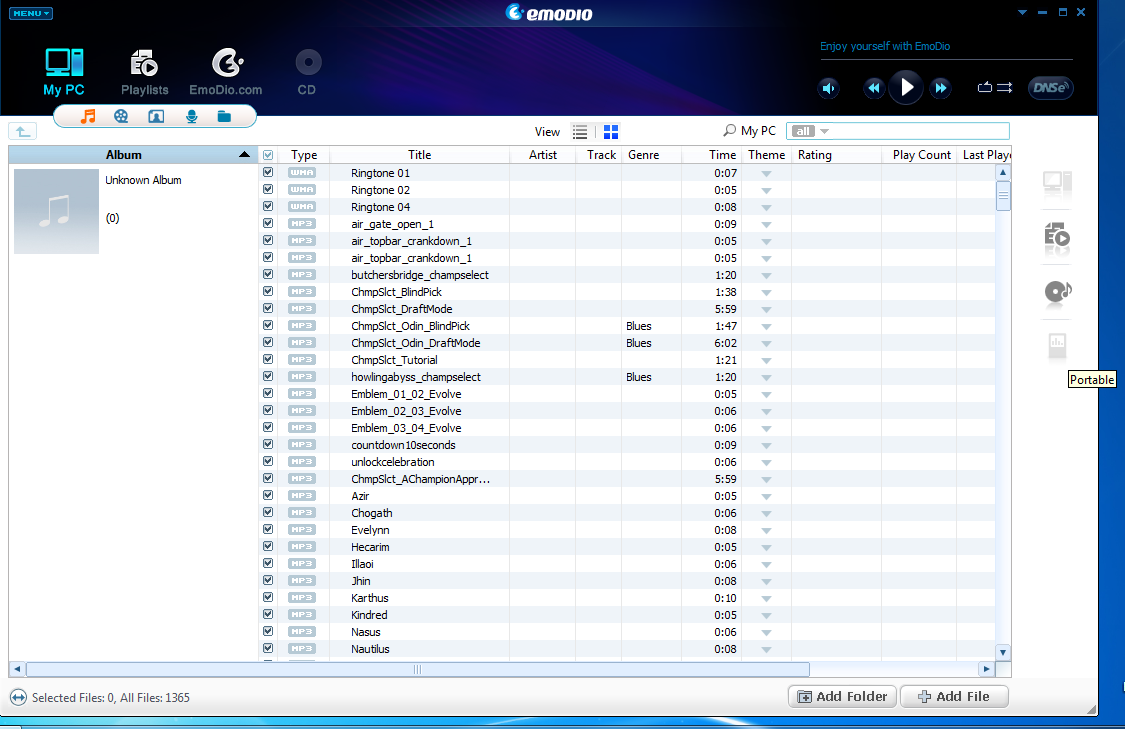Skip to the next track
The height and width of the screenshot is (729, 1125).
(x=940, y=88)
